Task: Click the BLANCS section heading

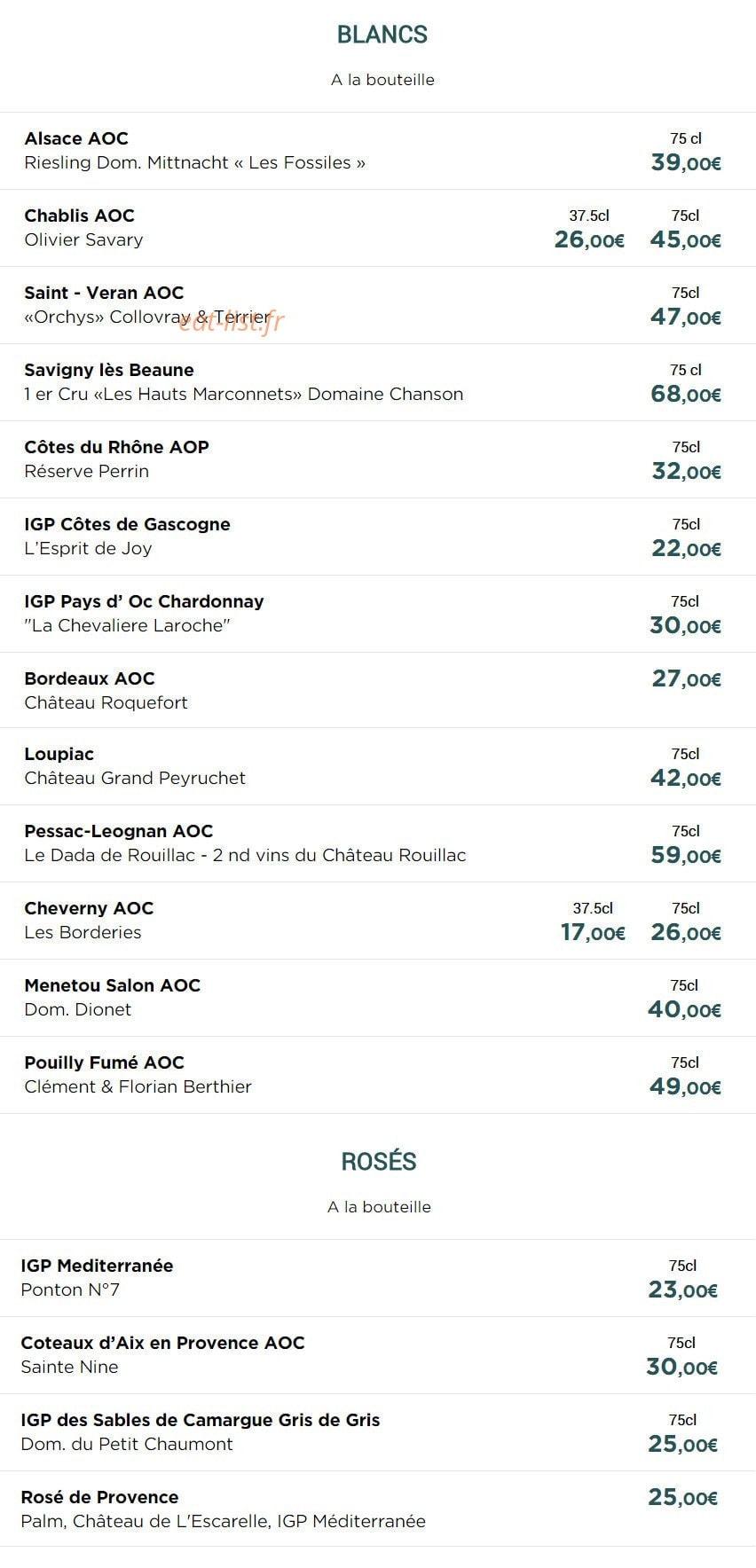Action: (382, 35)
